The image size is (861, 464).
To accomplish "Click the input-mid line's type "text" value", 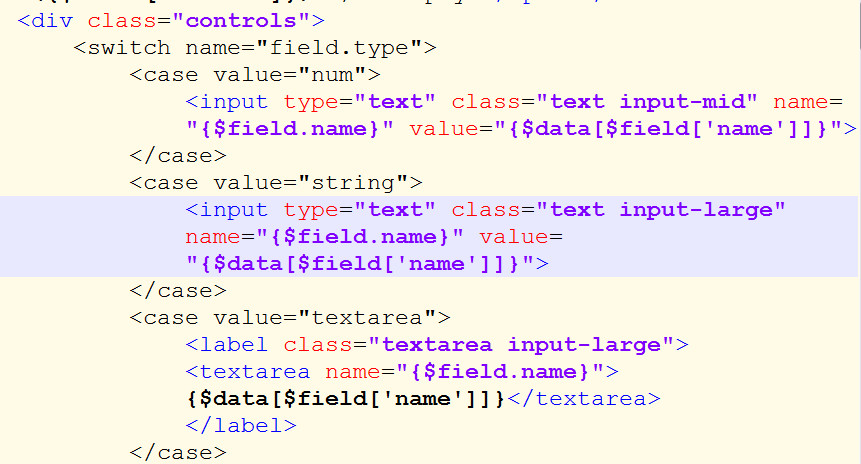I will (x=402, y=102).
